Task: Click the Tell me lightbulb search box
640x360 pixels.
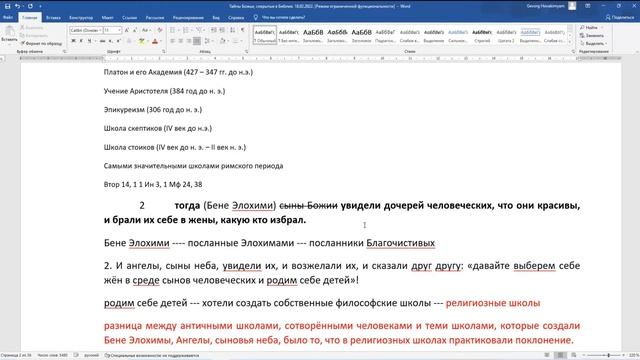Action: pos(280,18)
